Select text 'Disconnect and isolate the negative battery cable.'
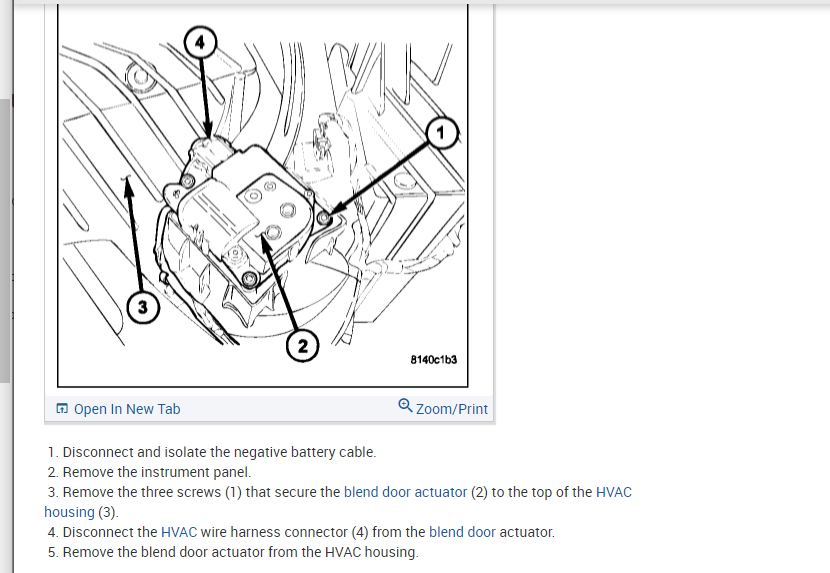 coord(219,452)
